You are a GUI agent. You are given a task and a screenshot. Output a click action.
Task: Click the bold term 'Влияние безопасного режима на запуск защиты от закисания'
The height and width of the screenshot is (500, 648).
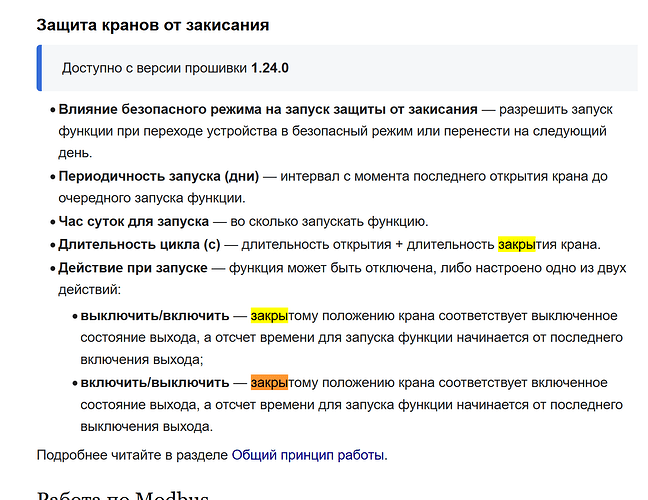(x=268, y=110)
